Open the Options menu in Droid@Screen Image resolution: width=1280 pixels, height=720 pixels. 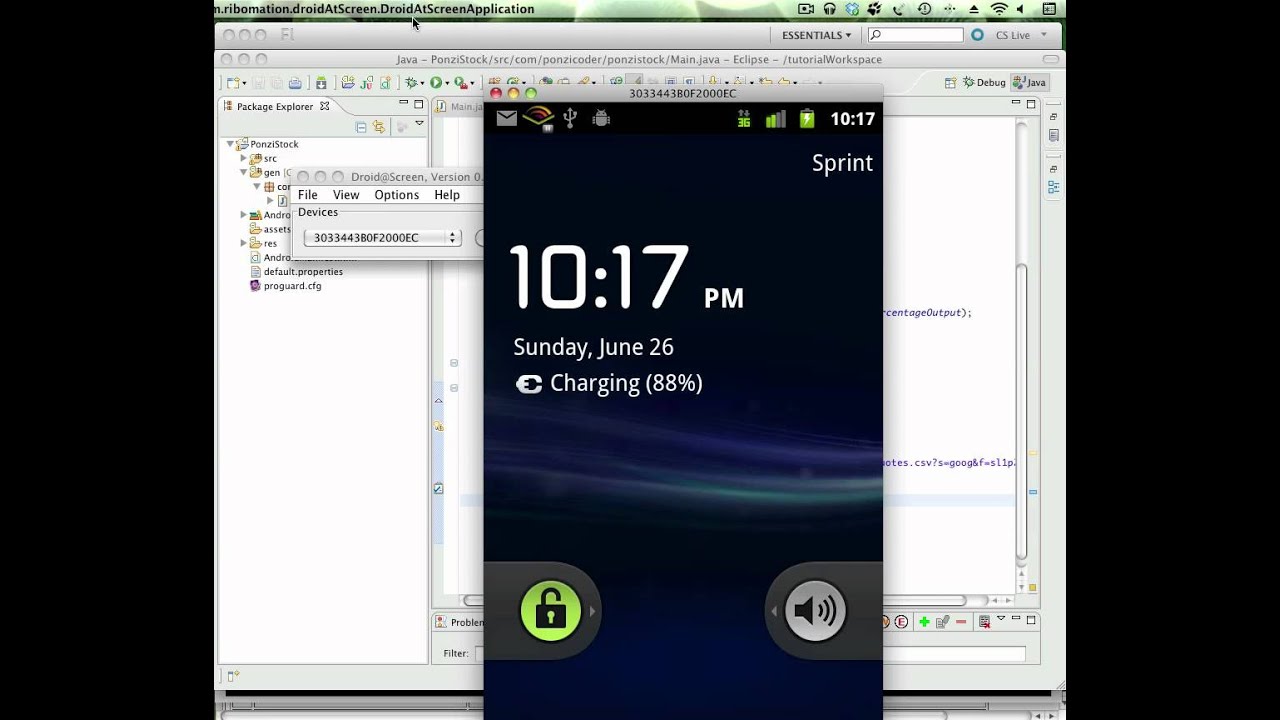[x=397, y=195]
